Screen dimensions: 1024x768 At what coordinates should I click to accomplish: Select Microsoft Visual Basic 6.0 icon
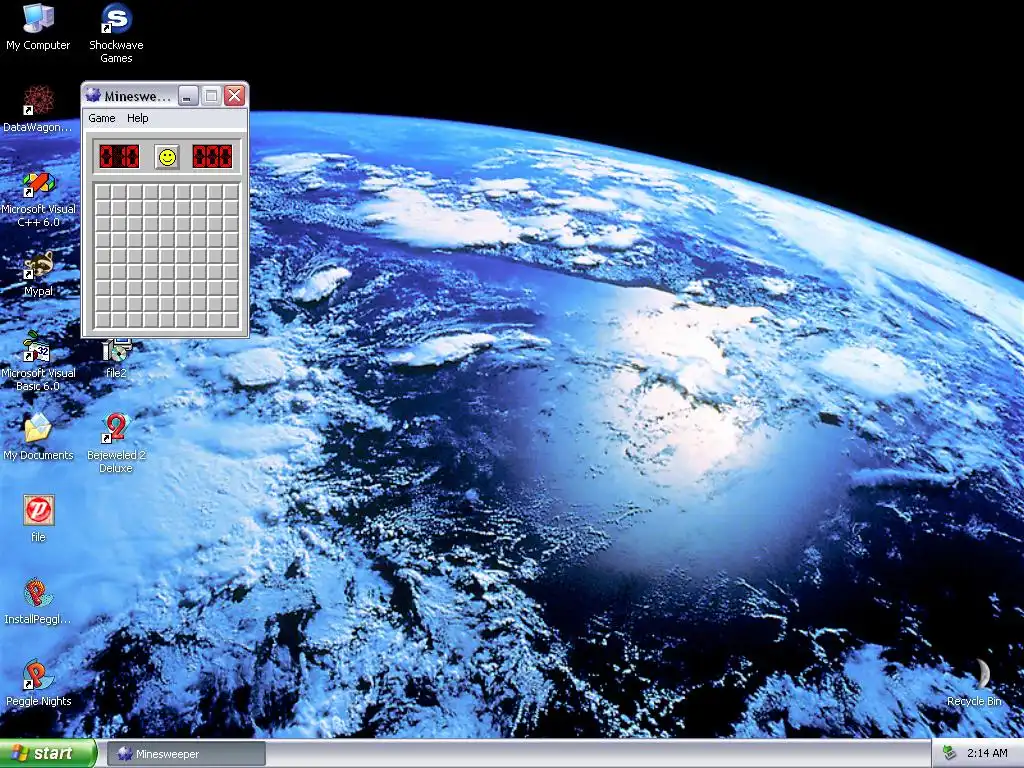pos(38,362)
